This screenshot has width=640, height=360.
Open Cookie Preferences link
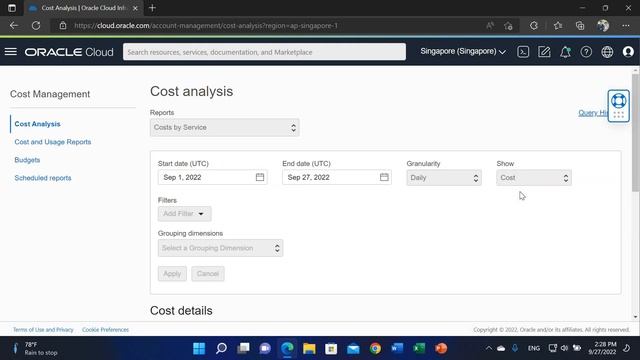(x=105, y=329)
